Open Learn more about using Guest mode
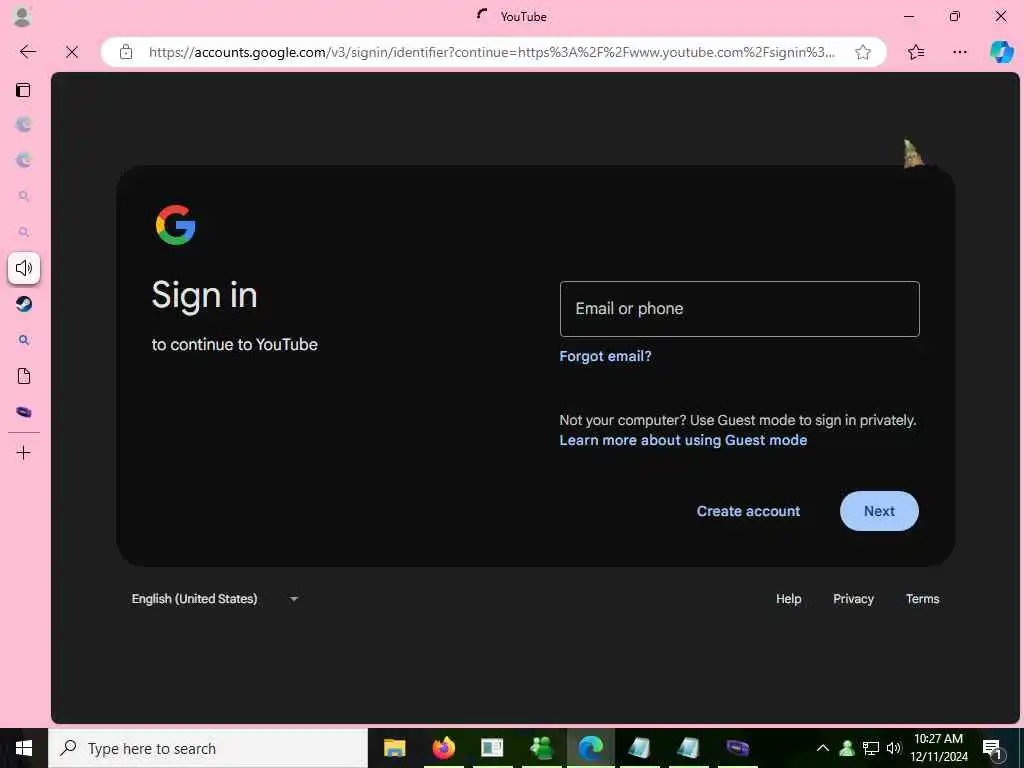Image resolution: width=1024 pixels, height=768 pixels. pos(683,440)
